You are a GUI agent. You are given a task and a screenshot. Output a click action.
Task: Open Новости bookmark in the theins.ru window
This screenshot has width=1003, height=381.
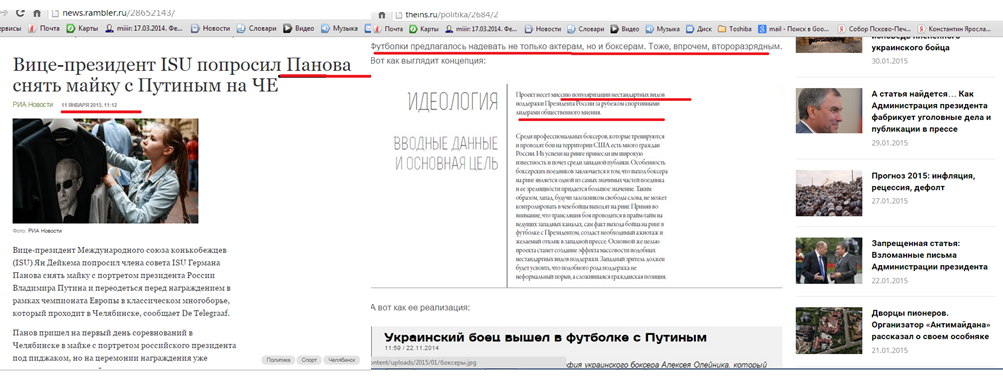tap(542, 28)
